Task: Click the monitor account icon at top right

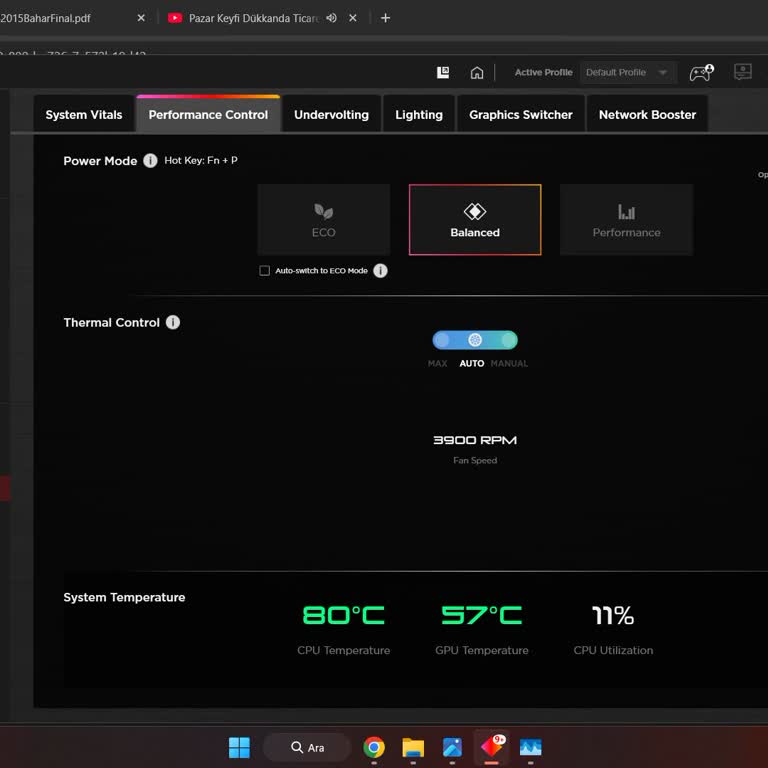Action: (x=743, y=72)
